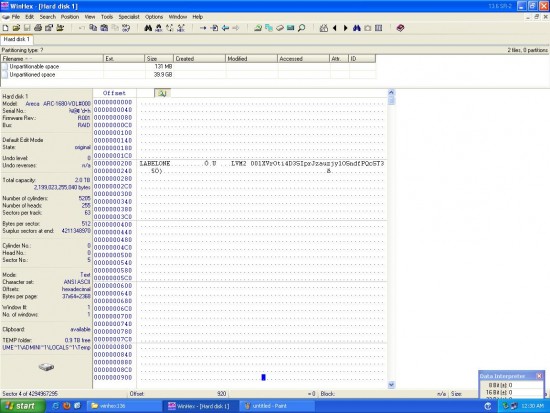Click the New file toolbar icon
Screen dimensions: 550x413
click(x=6, y=28)
